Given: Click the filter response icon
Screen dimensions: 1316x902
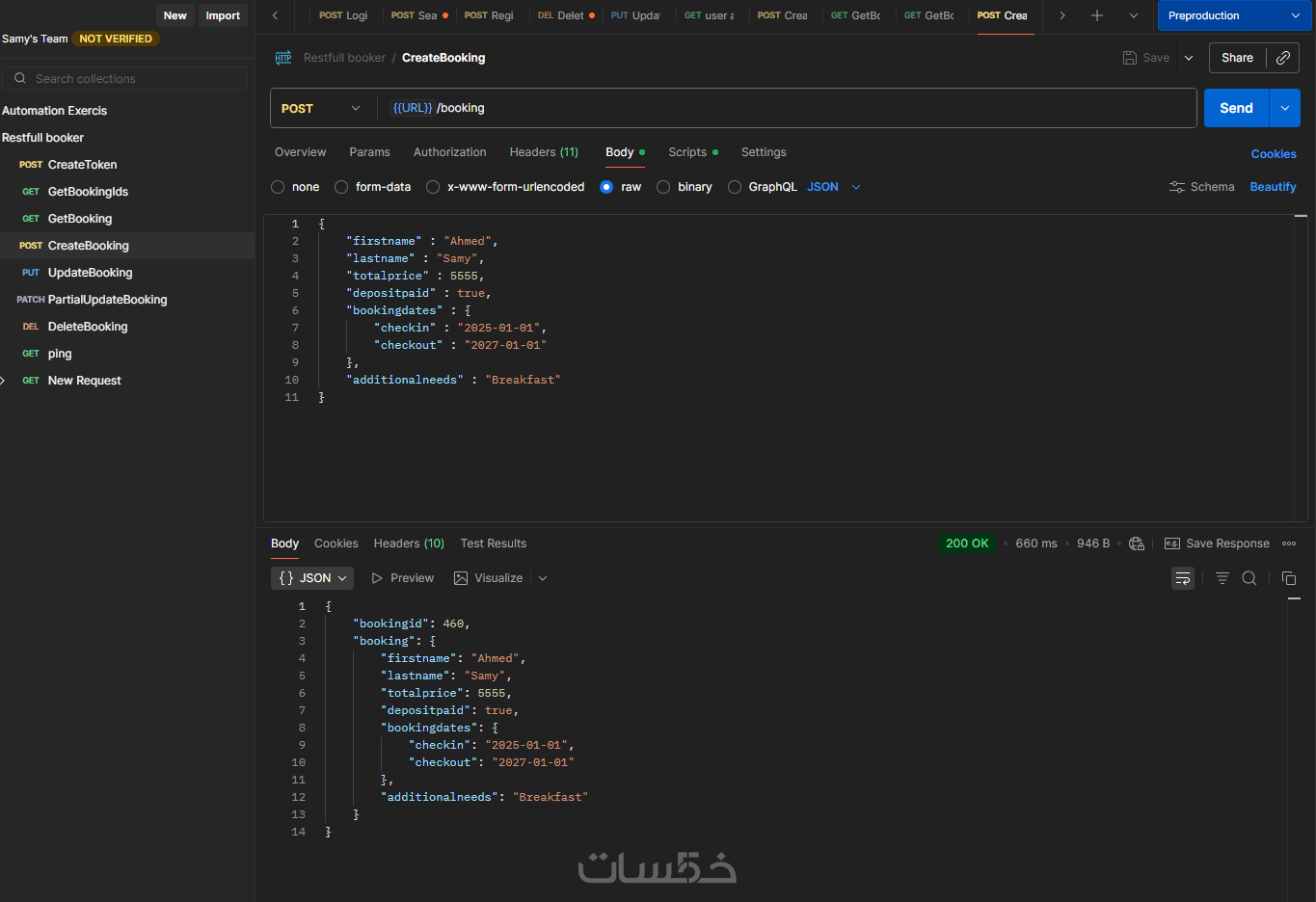Looking at the screenshot, I should tap(1222, 578).
